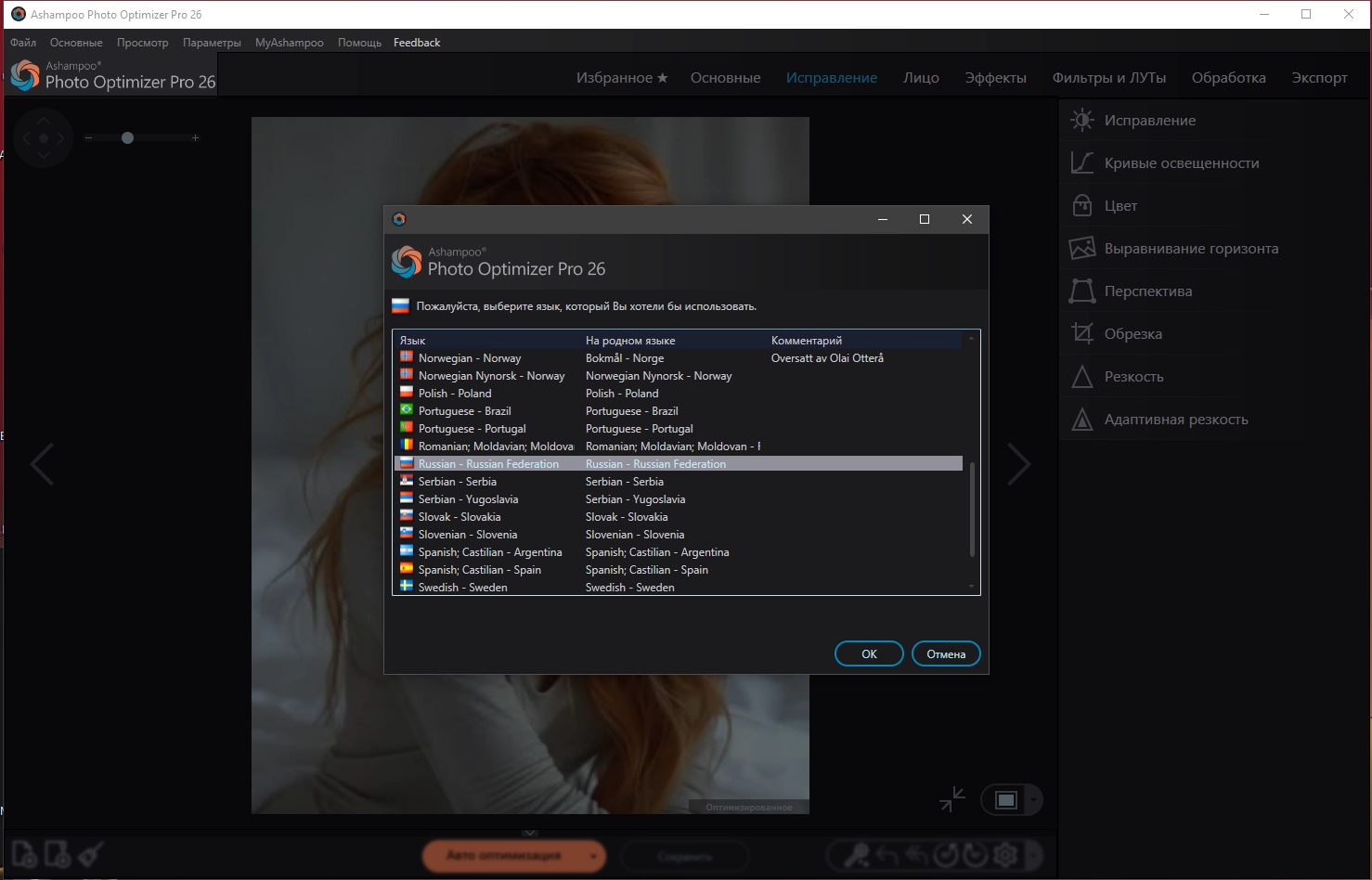This screenshot has height=880, width=1372.
Task: Open settings via the gear icon
Action: pyautogui.click(x=1005, y=855)
